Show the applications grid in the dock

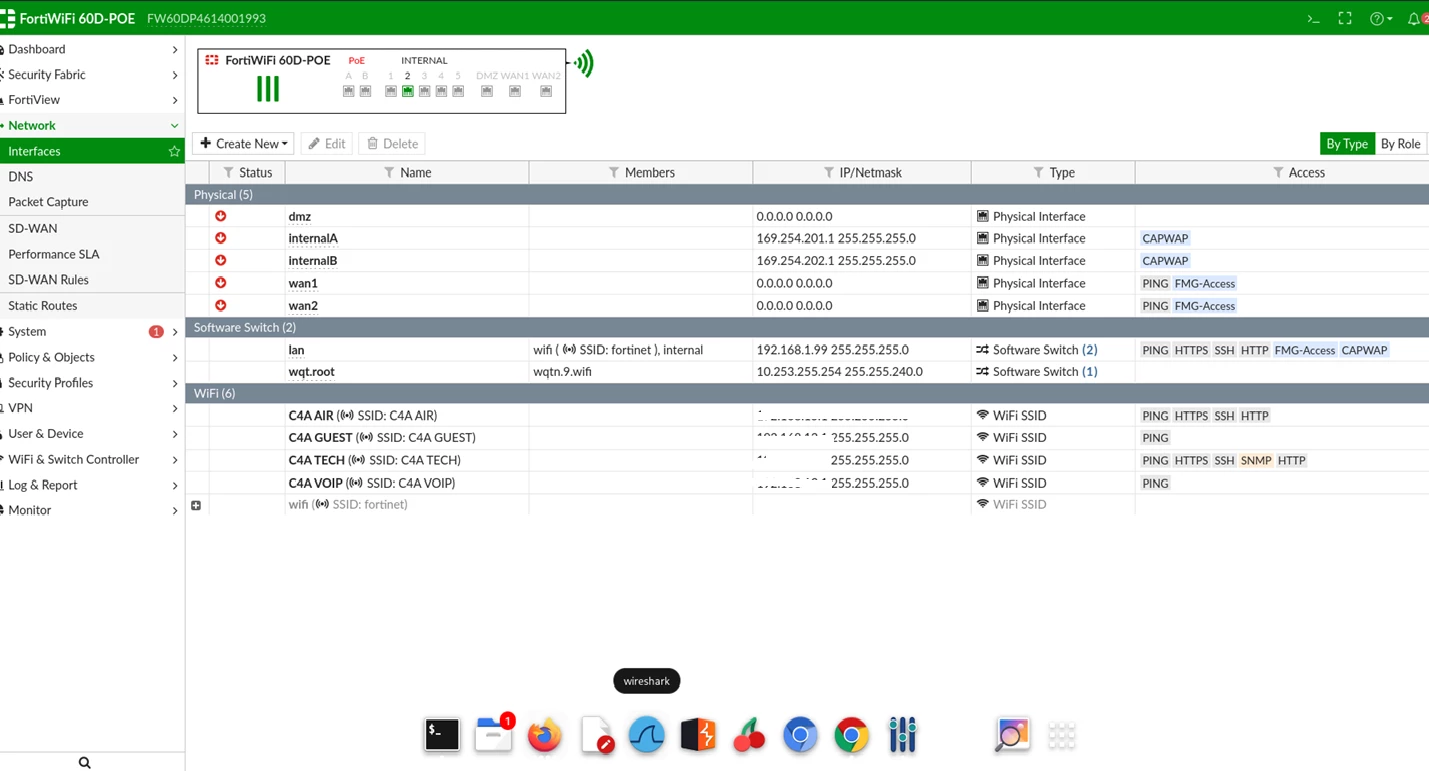pos(1062,735)
